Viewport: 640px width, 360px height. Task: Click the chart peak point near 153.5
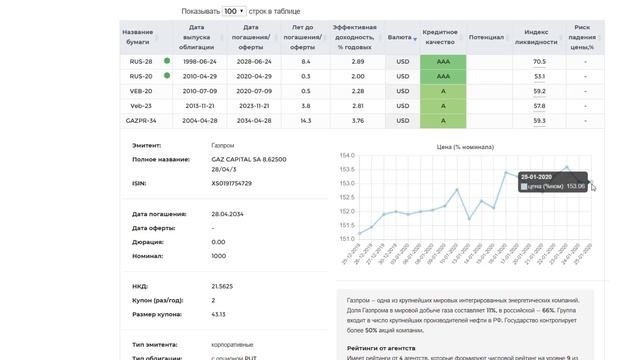(567, 167)
